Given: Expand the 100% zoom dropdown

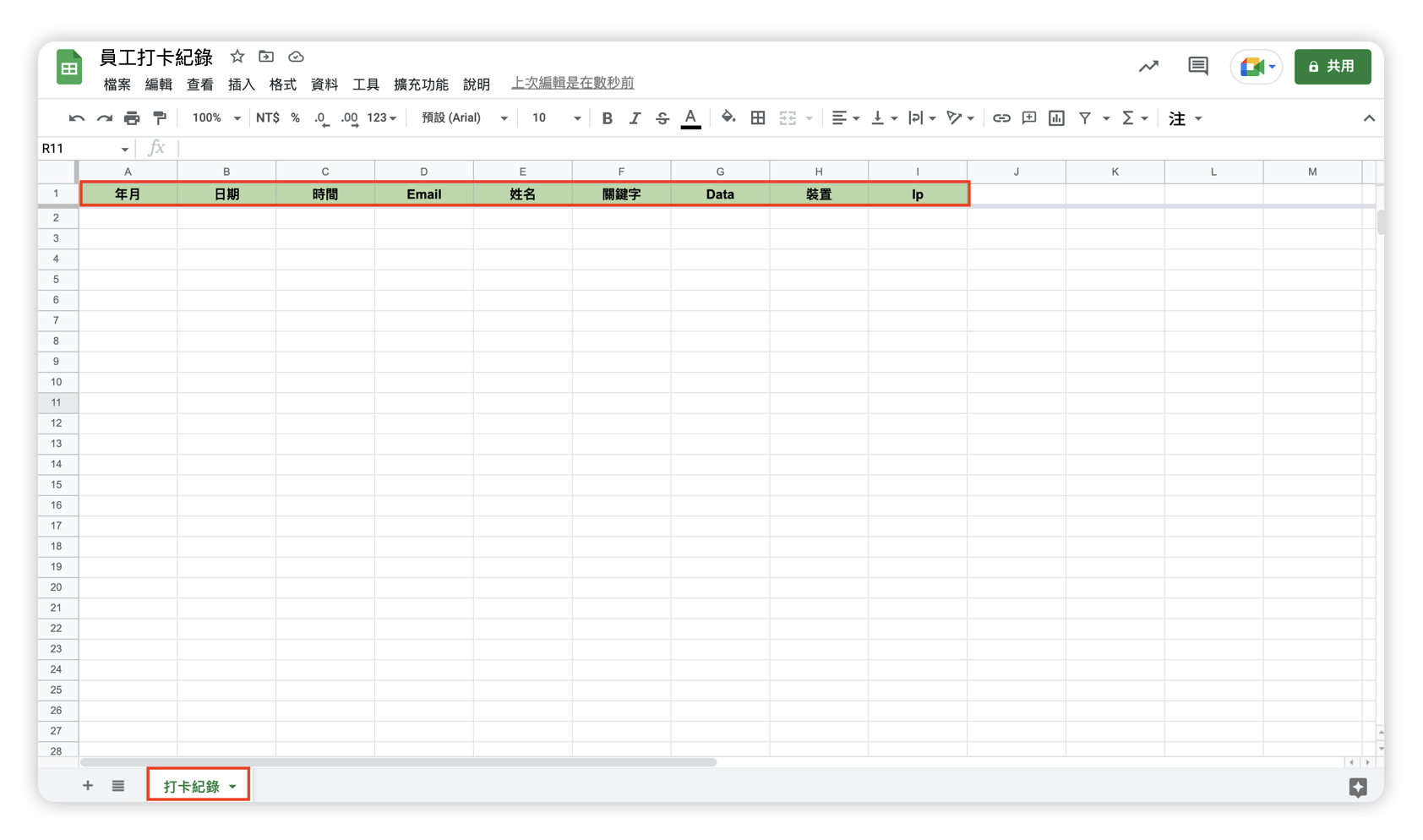Looking at the screenshot, I should [x=216, y=118].
